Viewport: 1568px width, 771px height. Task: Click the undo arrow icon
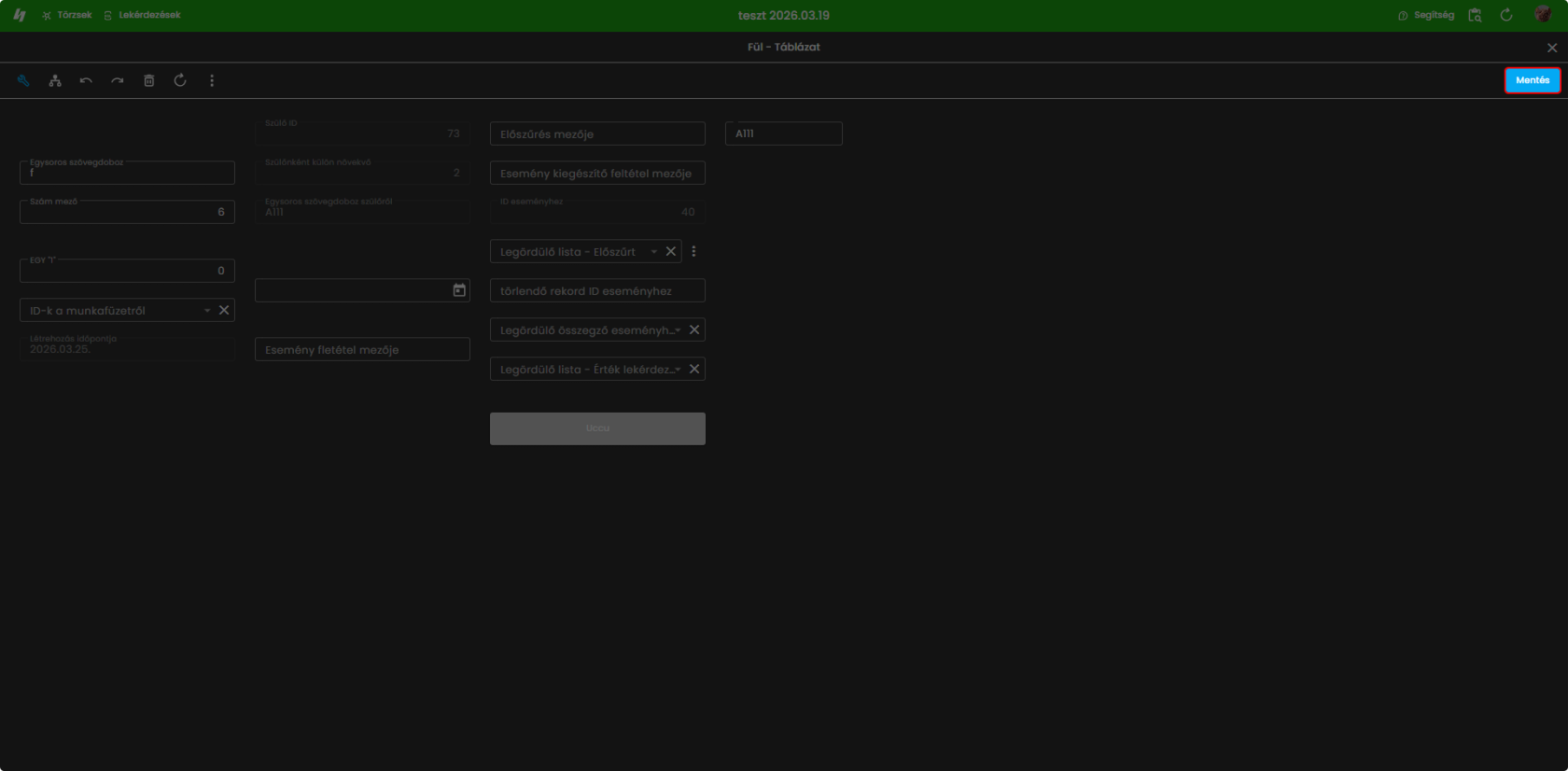[86, 80]
